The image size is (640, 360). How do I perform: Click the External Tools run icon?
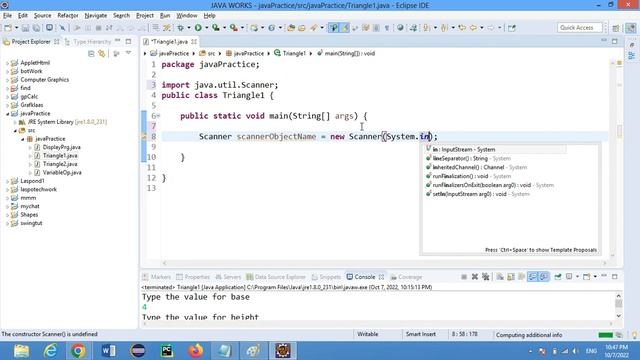tap(233, 28)
